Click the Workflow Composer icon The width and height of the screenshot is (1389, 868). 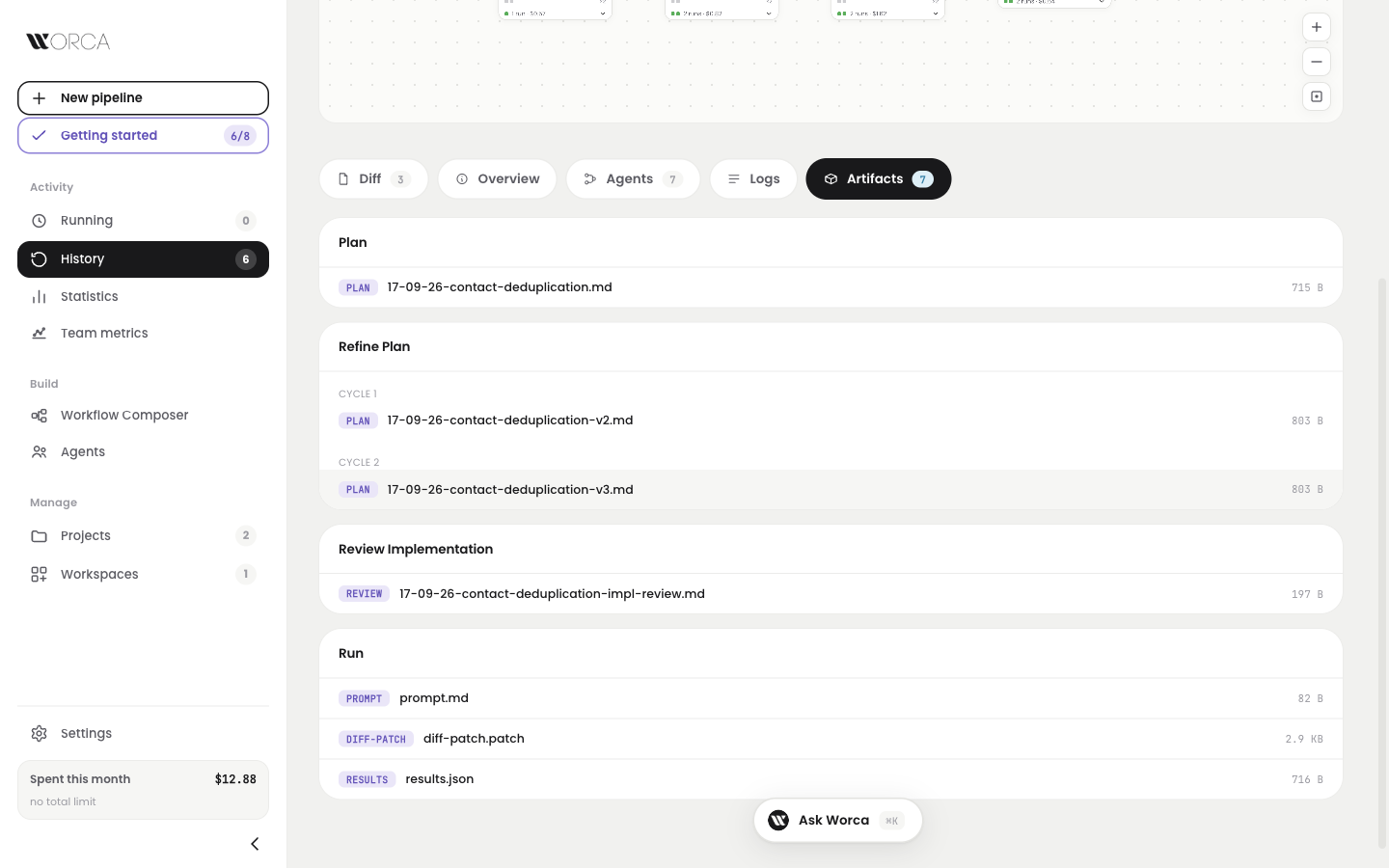click(x=39, y=416)
